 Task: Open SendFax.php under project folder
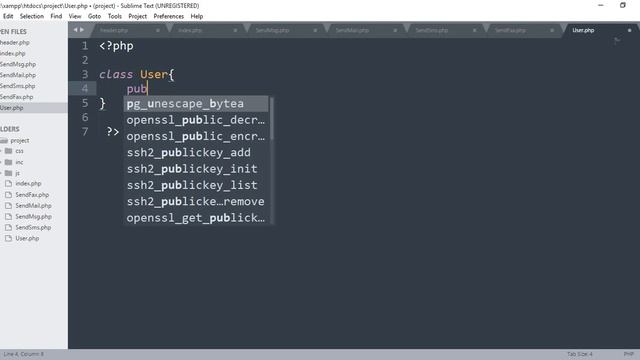32,195
